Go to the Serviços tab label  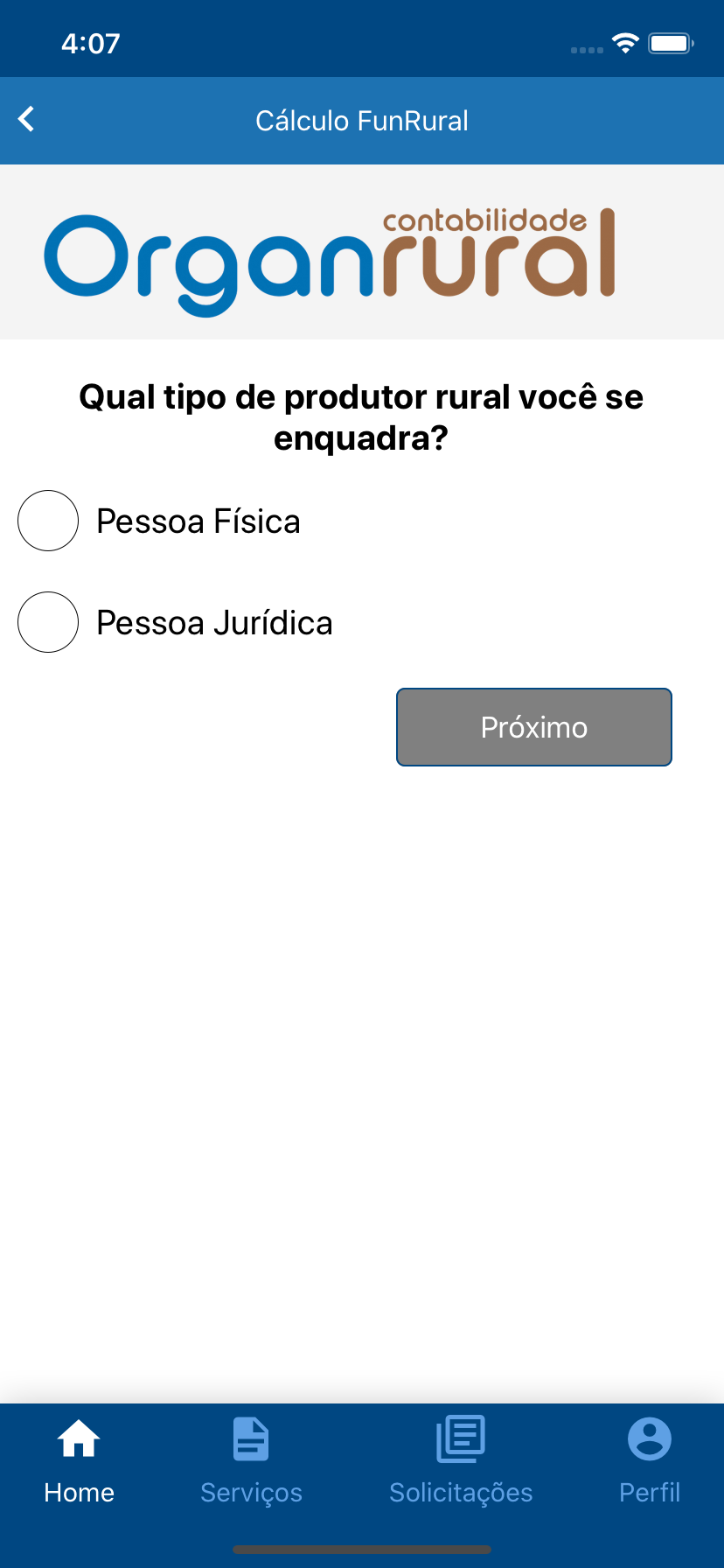pyautogui.click(x=251, y=1492)
